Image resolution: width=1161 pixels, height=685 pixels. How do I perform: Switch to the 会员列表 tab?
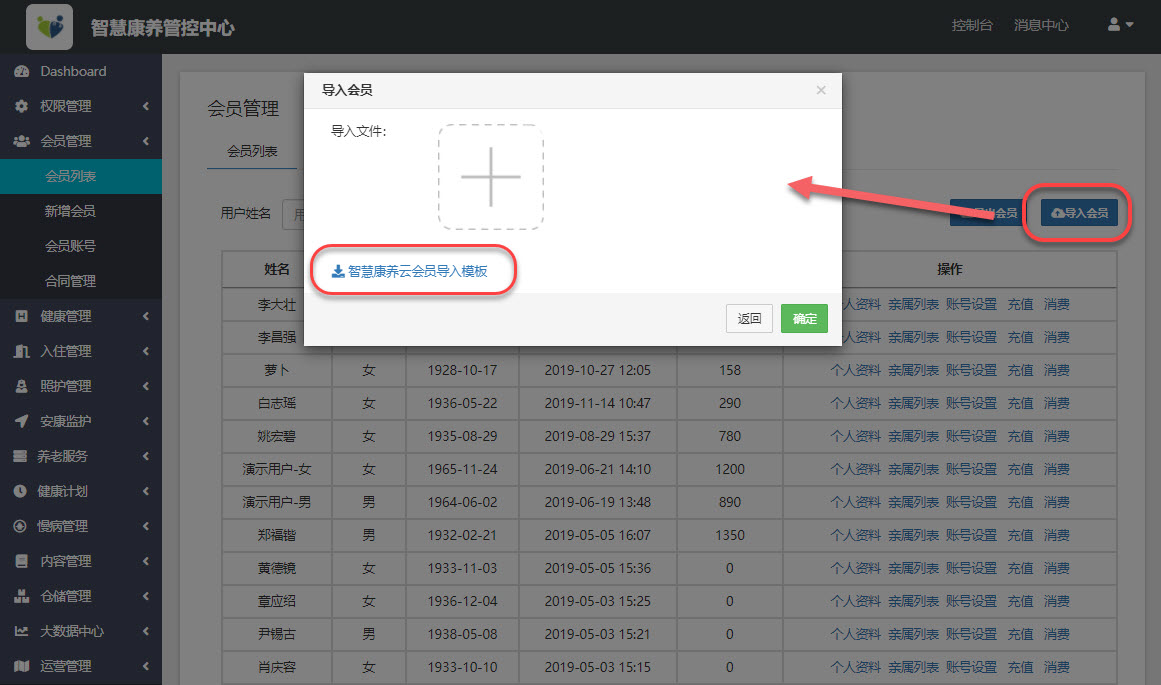click(x=252, y=152)
